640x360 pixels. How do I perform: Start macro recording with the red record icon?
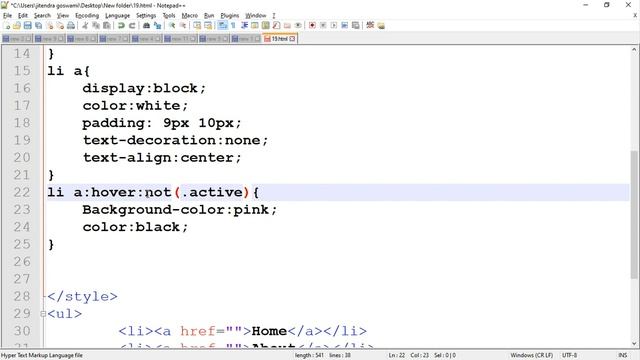point(312,26)
